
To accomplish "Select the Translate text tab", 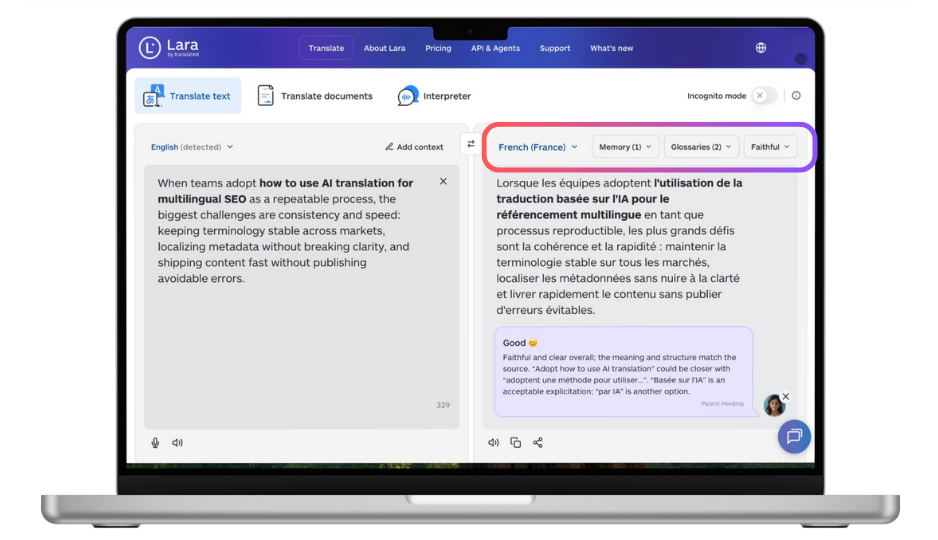I will (188, 96).
